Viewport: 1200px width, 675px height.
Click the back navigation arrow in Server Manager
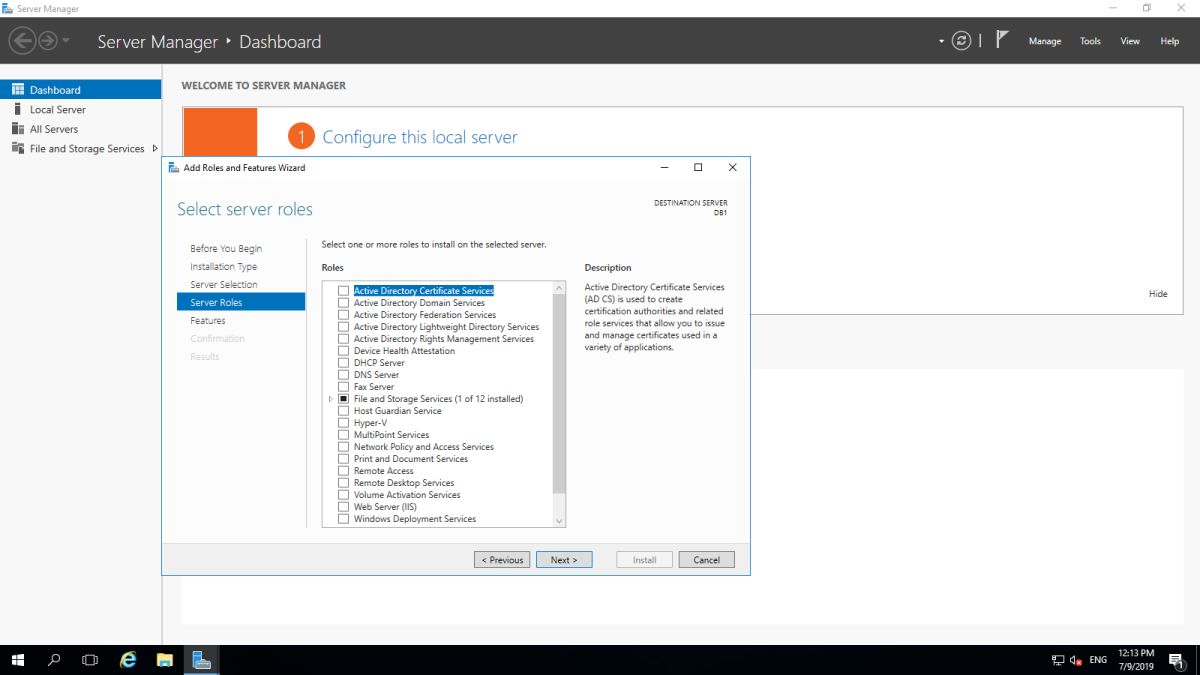point(22,41)
